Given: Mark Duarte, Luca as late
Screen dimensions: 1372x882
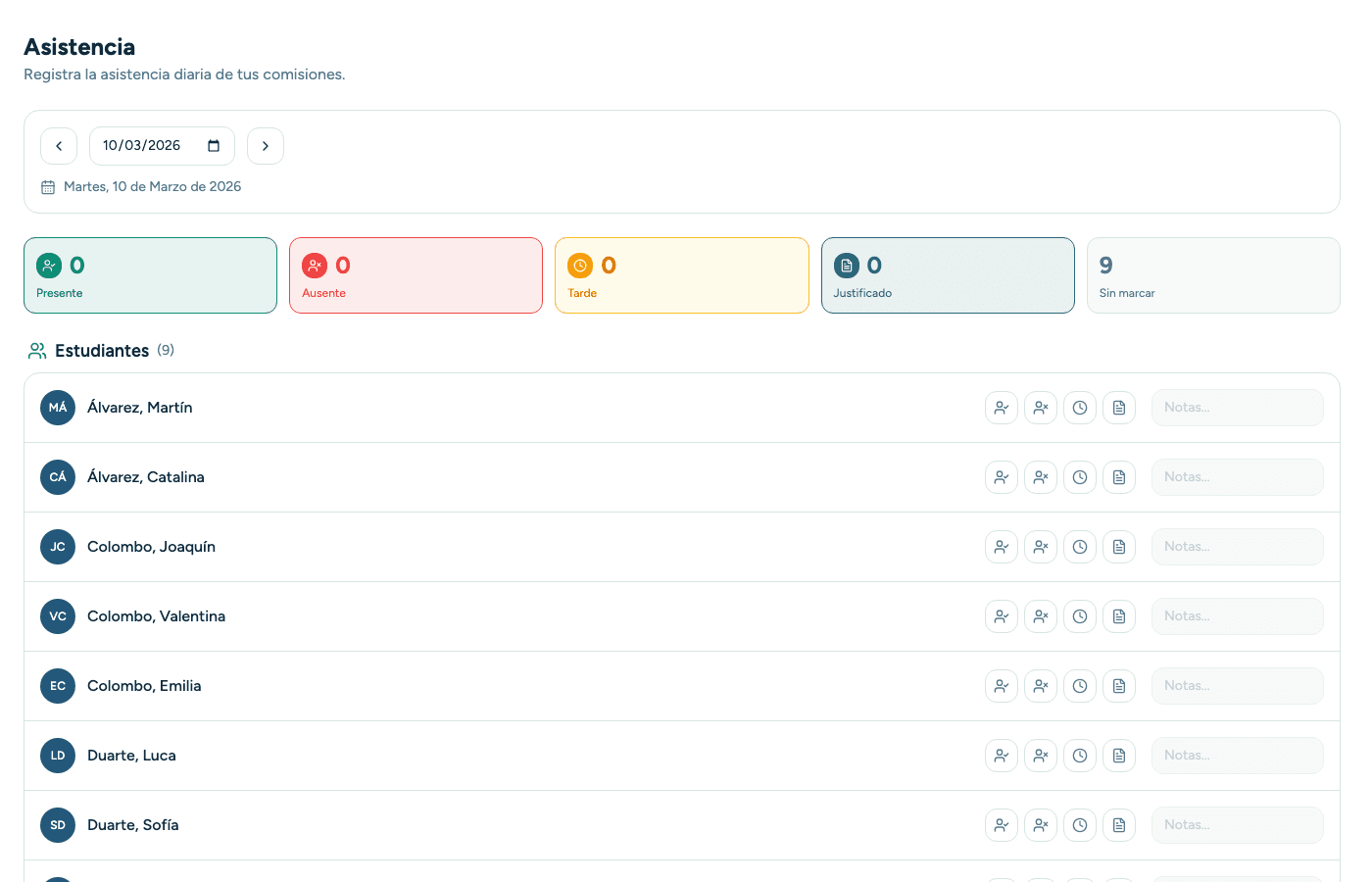Looking at the screenshot, I should point(1080,756).
